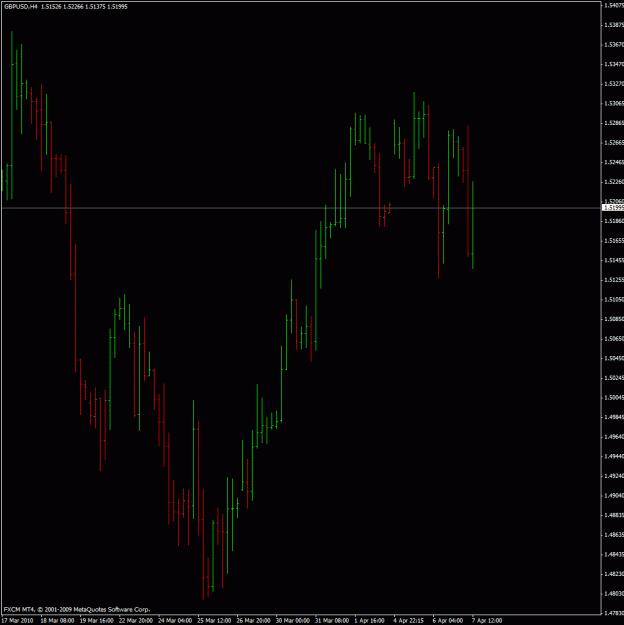Click the 26 Mar 20:00 time label

click(253, 621)
